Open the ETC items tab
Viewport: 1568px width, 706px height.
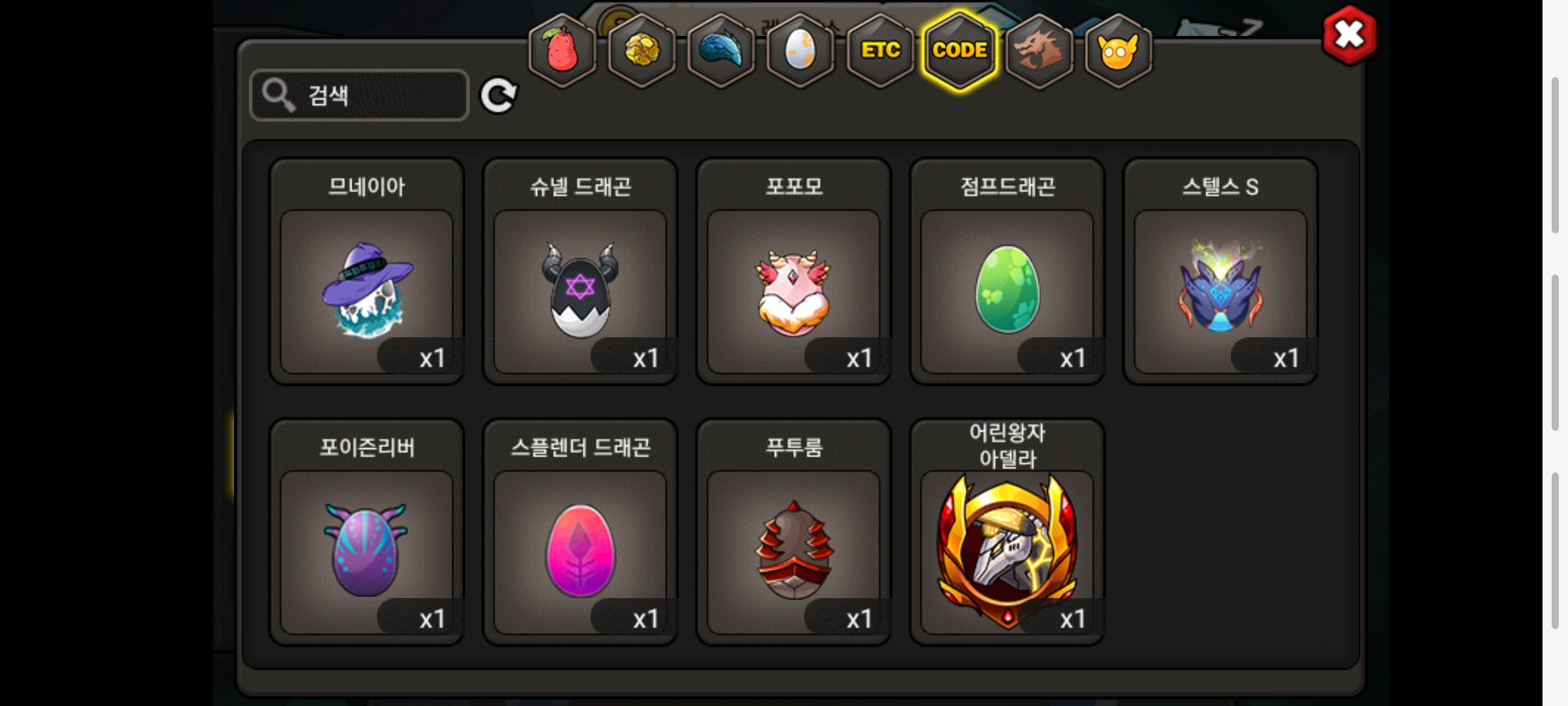[880, 50]
